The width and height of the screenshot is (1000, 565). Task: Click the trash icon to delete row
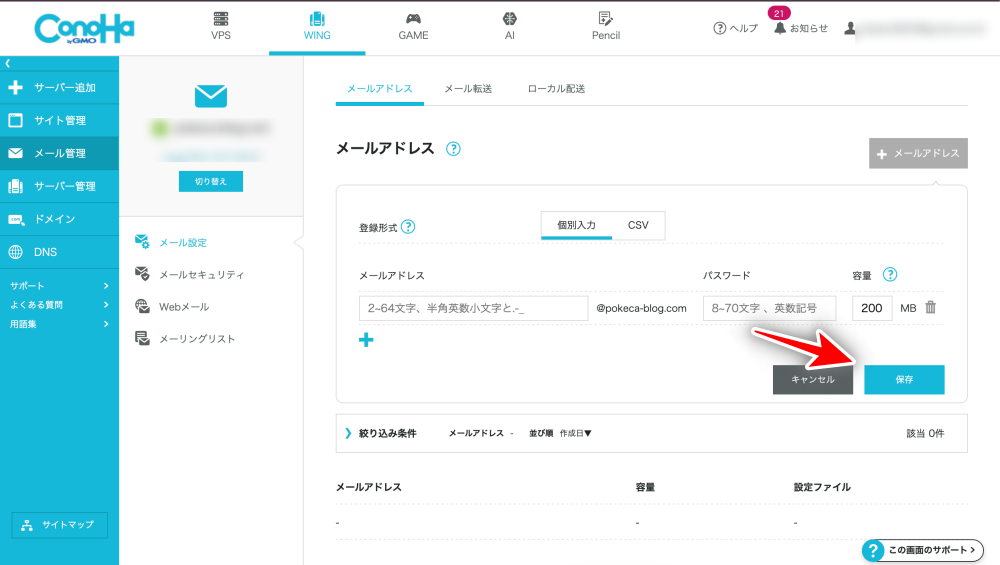point(930,308)
